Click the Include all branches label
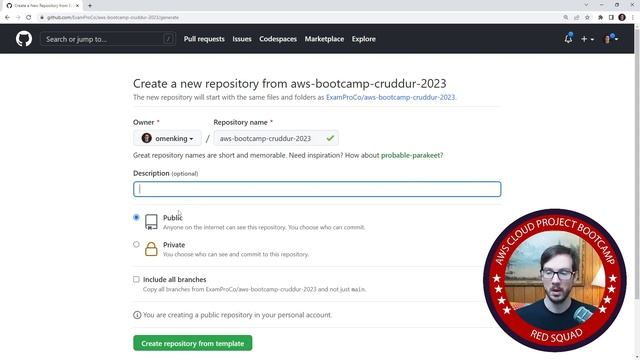640x360 pixels. click(174, 280)
